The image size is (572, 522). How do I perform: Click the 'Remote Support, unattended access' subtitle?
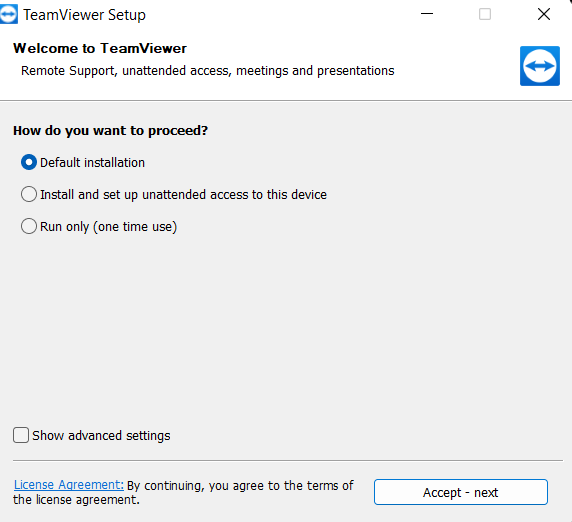208,71
